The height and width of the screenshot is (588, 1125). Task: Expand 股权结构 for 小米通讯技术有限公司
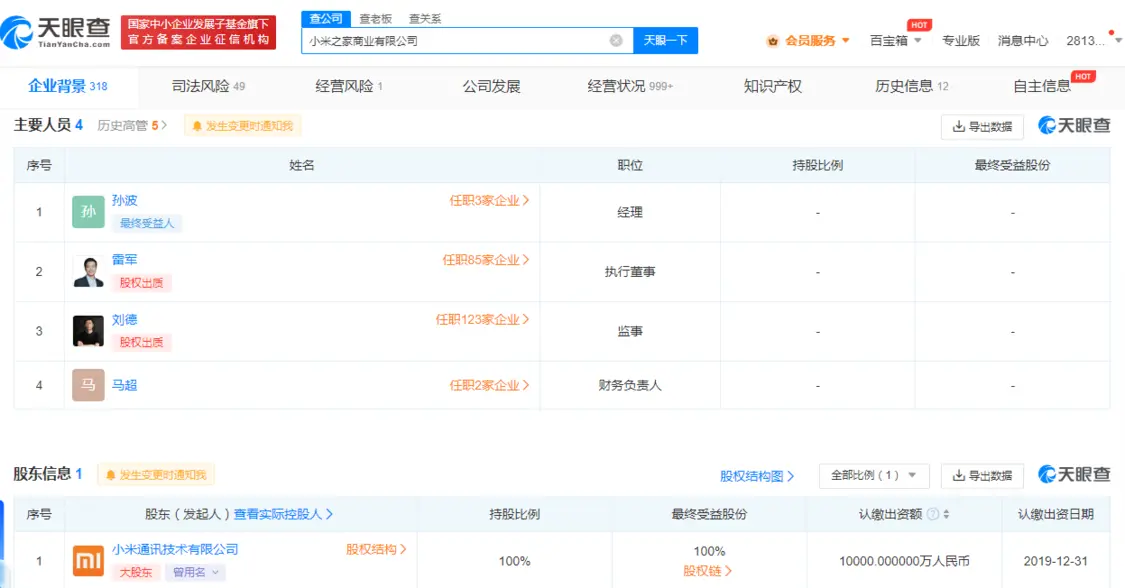pyautogui.click(x=377, y=549)
